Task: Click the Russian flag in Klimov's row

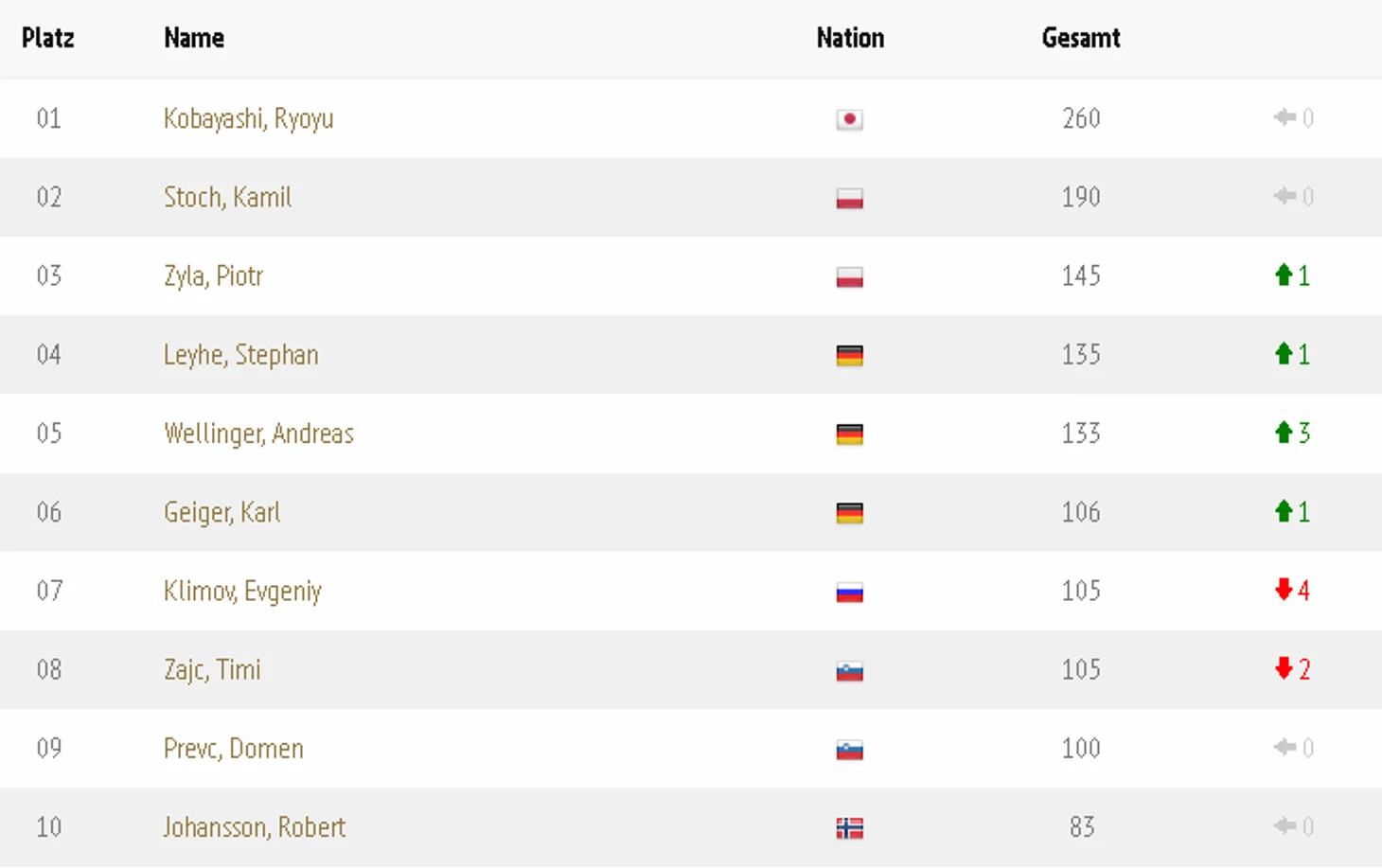Action: (x=849, y=593)
